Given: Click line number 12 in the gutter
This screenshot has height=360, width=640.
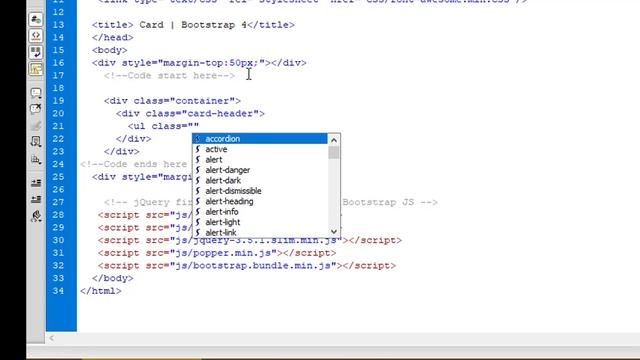Looking at the screenshot, I should tap(58, 12).
